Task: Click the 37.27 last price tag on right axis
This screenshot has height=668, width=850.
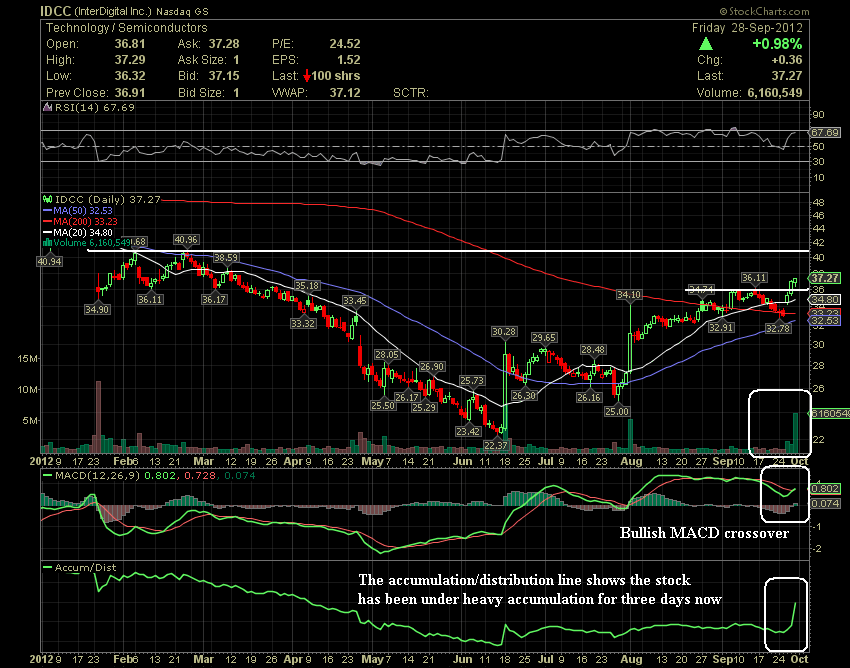Action: 825,278
